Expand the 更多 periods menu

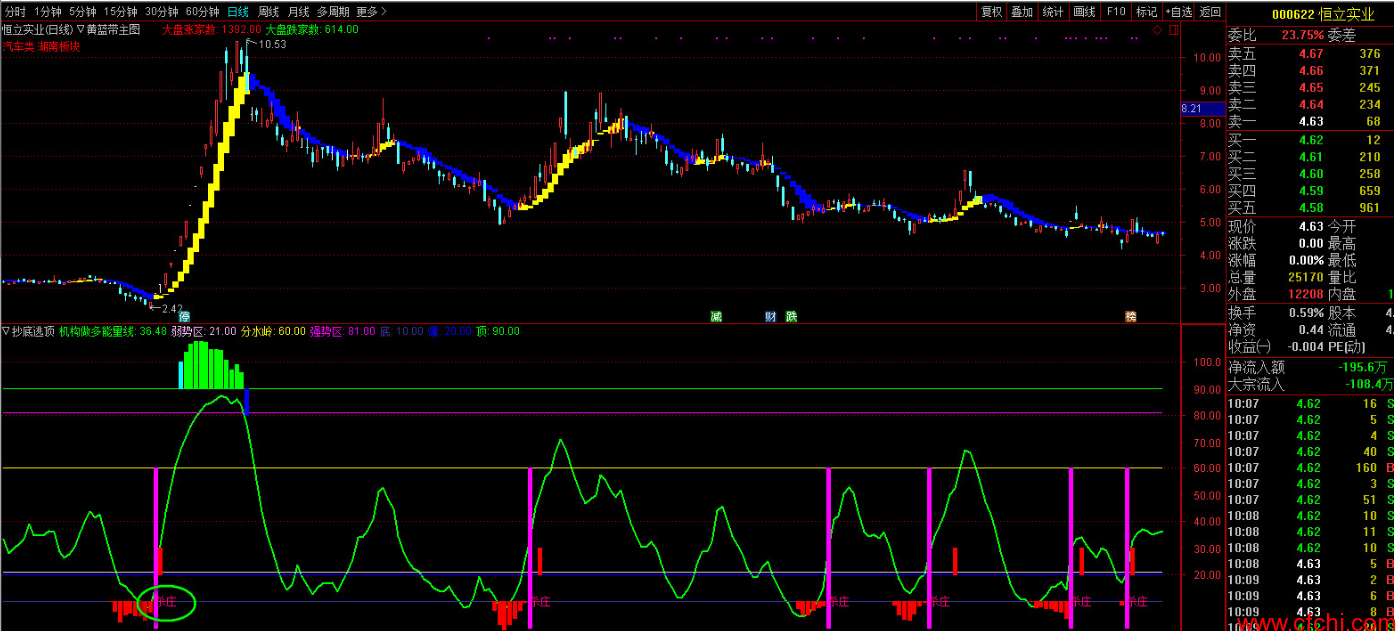[371, 12]
